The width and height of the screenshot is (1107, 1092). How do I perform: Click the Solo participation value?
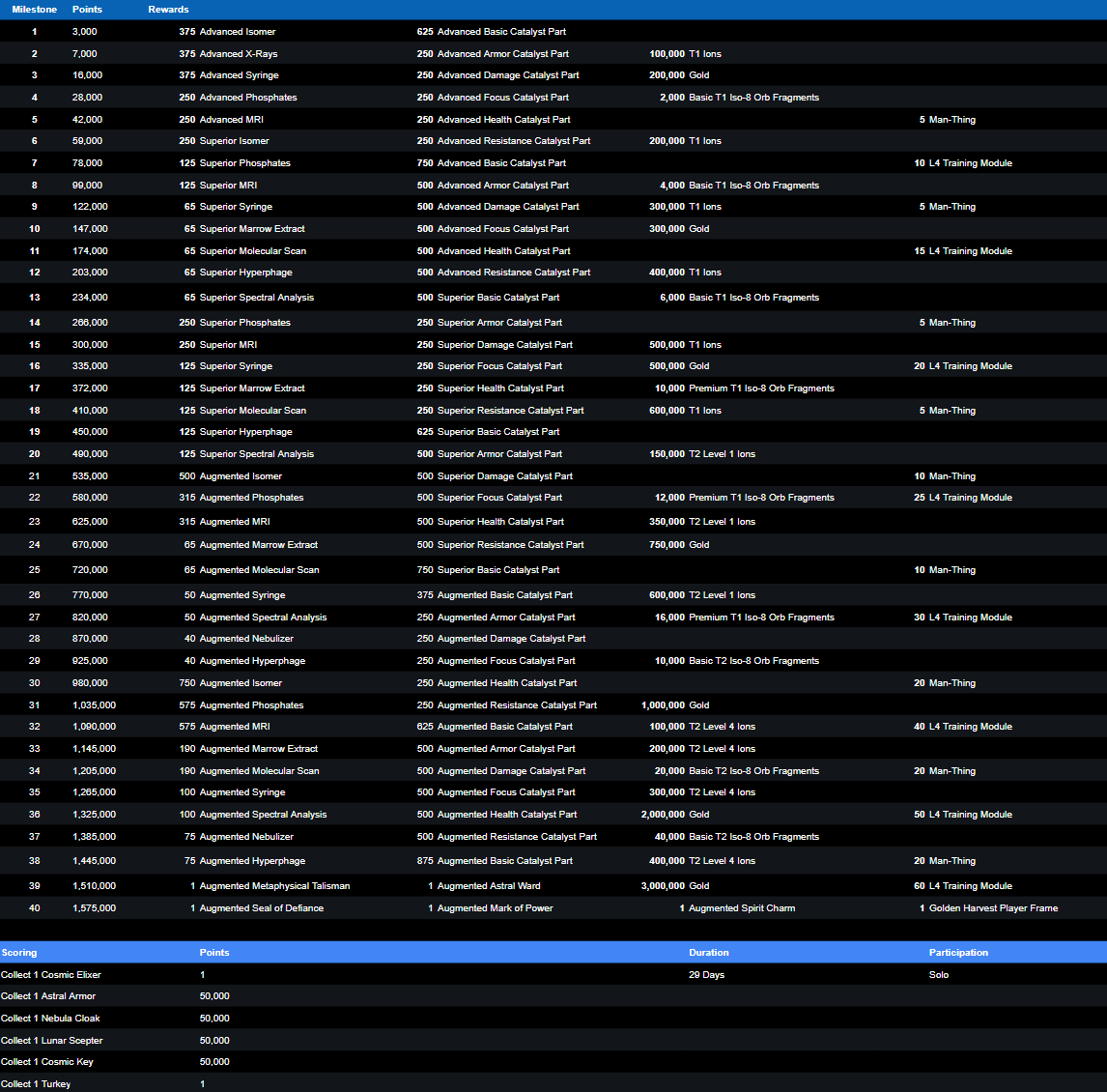coord(939,975)
